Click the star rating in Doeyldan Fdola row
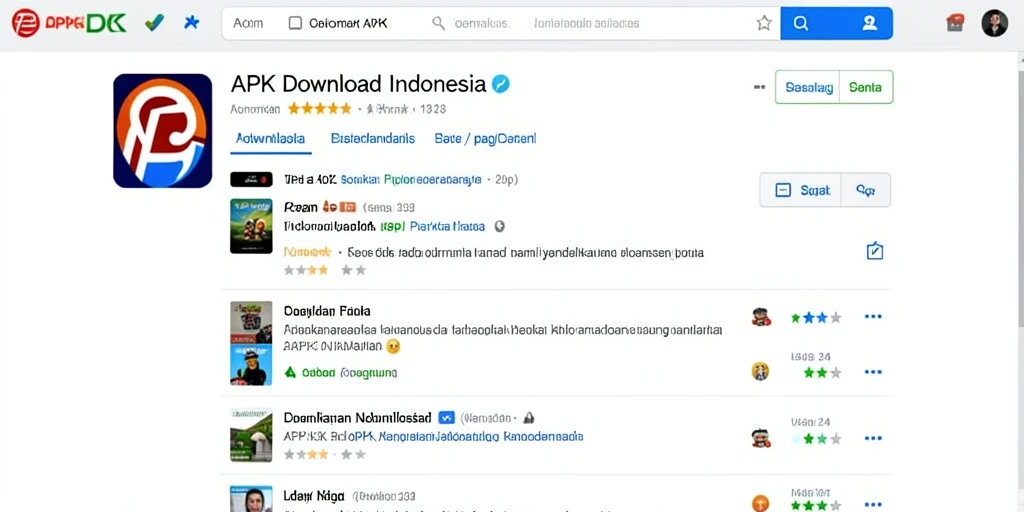 [816, 318]
